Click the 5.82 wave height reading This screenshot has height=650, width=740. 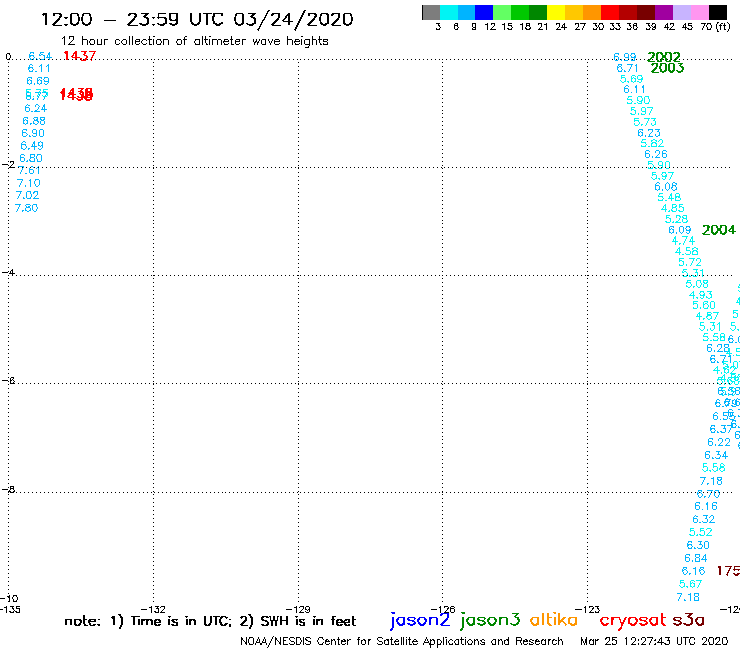[652, 144]
